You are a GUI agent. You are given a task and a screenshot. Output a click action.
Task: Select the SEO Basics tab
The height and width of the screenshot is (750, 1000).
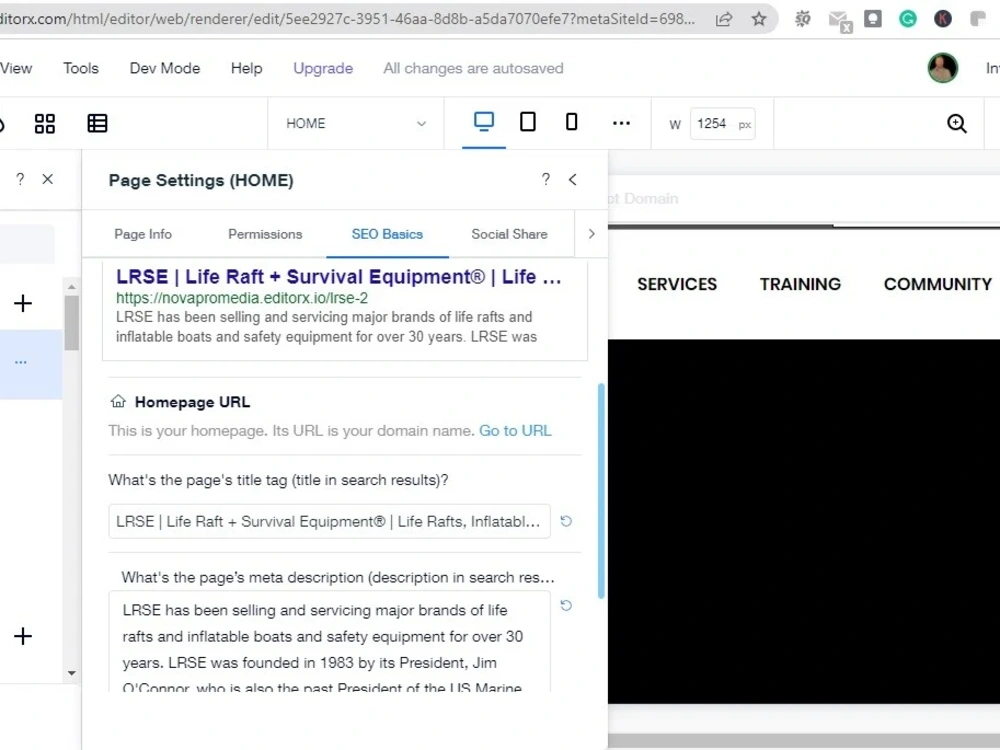coord(387,234)
